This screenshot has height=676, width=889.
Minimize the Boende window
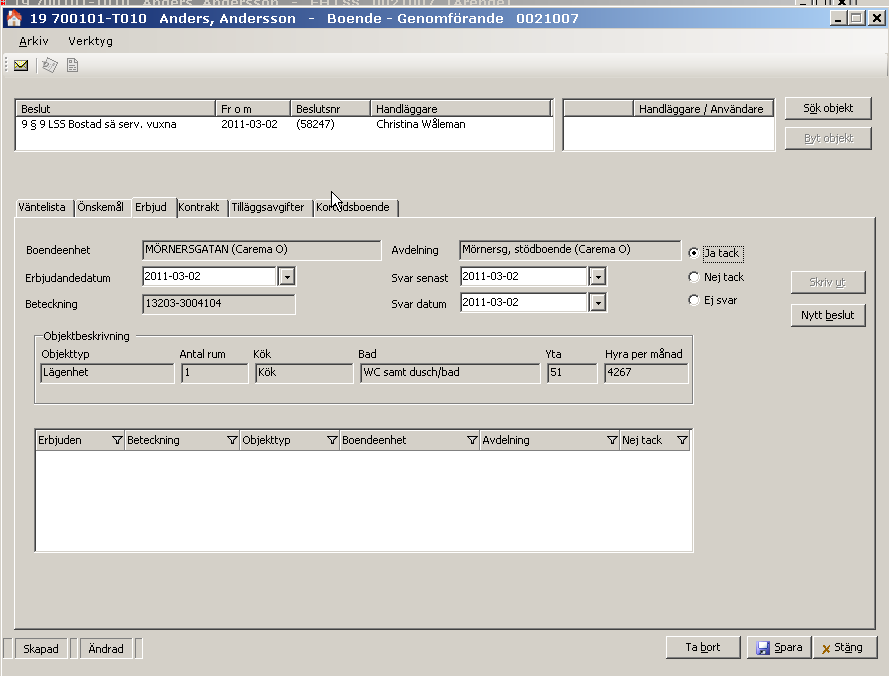coord(839,18)
